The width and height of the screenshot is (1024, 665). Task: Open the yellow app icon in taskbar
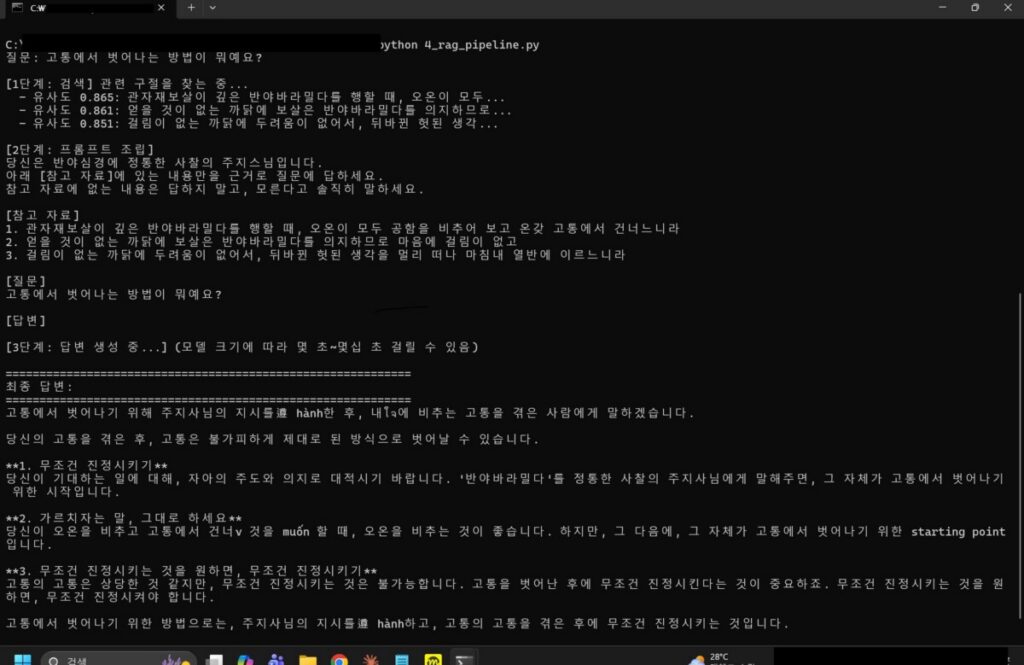click(x=433, y=660)
